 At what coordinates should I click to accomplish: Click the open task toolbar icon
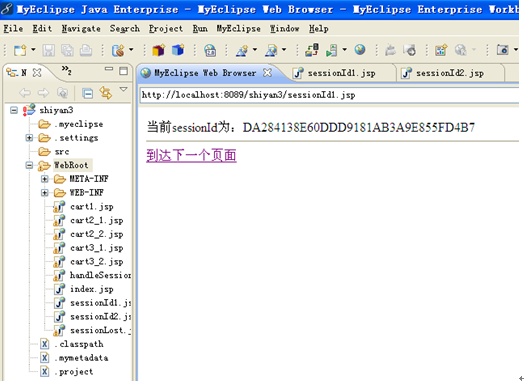coord(390,50)
